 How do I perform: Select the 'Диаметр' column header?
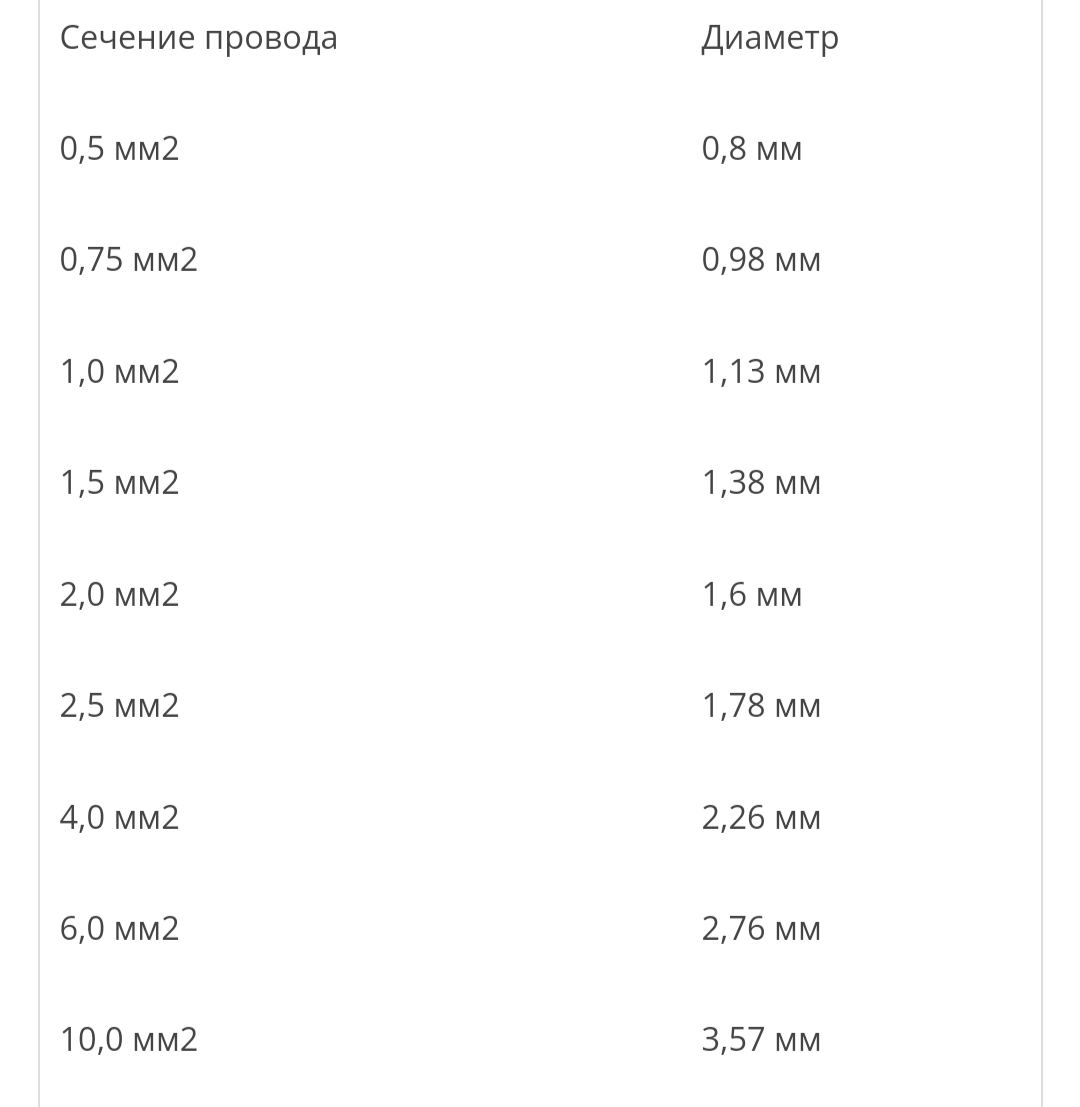[770, 37]
